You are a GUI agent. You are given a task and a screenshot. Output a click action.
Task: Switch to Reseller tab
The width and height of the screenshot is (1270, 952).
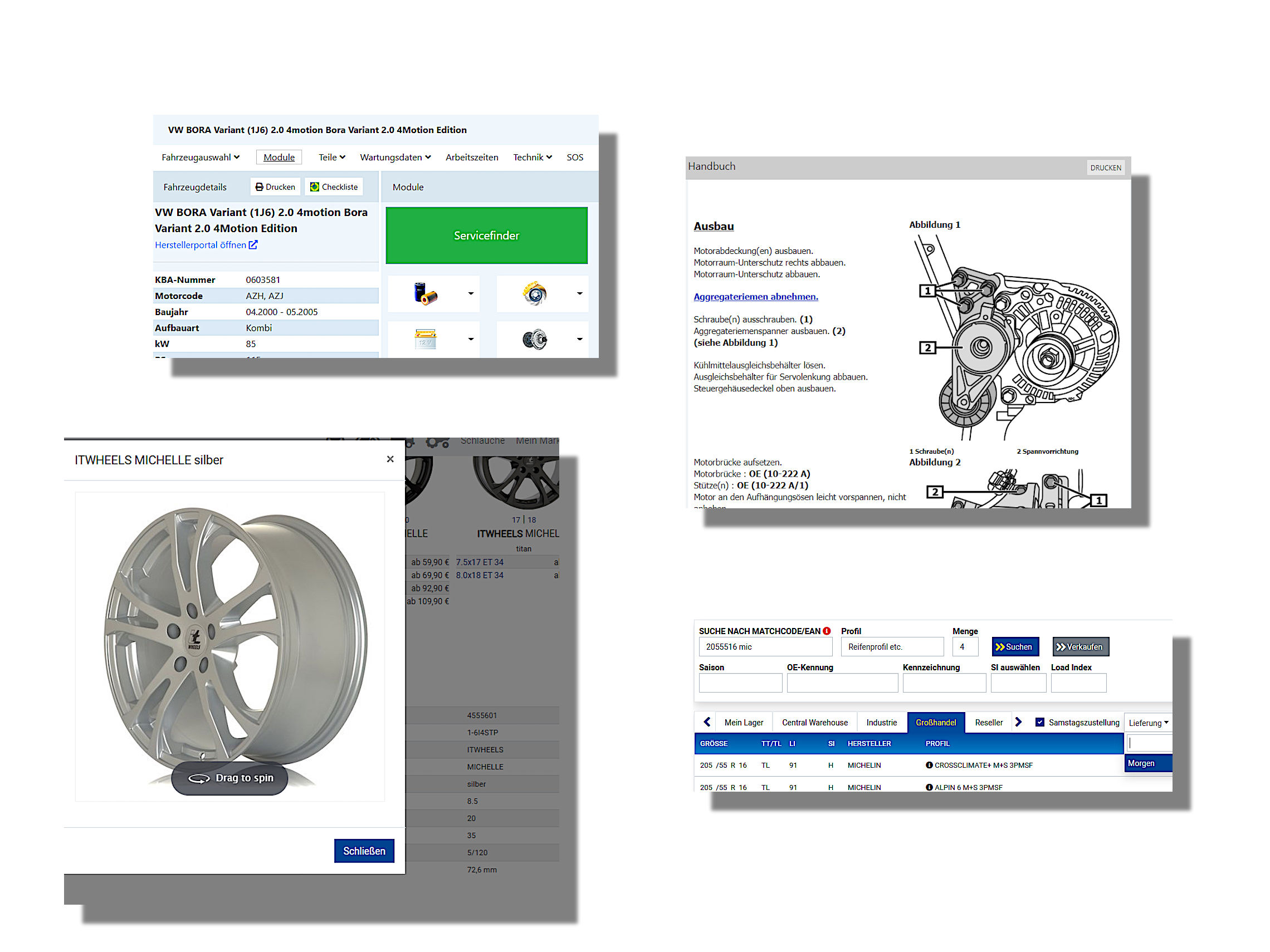coord(989,723)
